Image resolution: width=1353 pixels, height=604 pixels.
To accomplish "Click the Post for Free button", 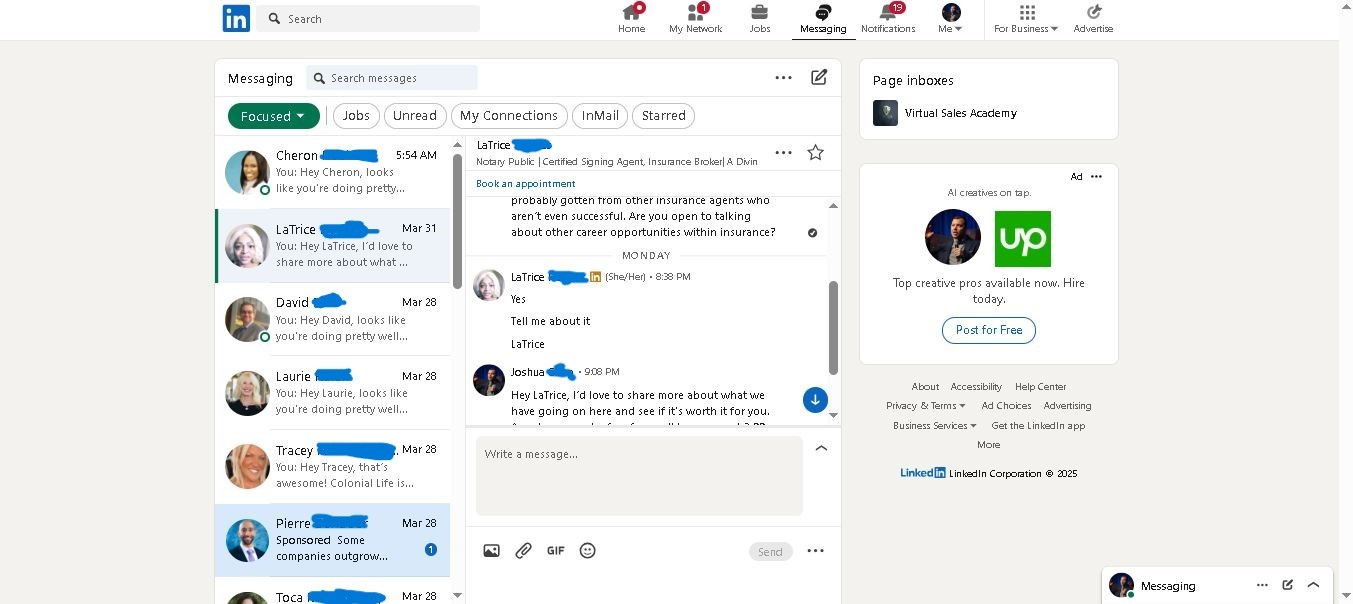I will (989, 330).
